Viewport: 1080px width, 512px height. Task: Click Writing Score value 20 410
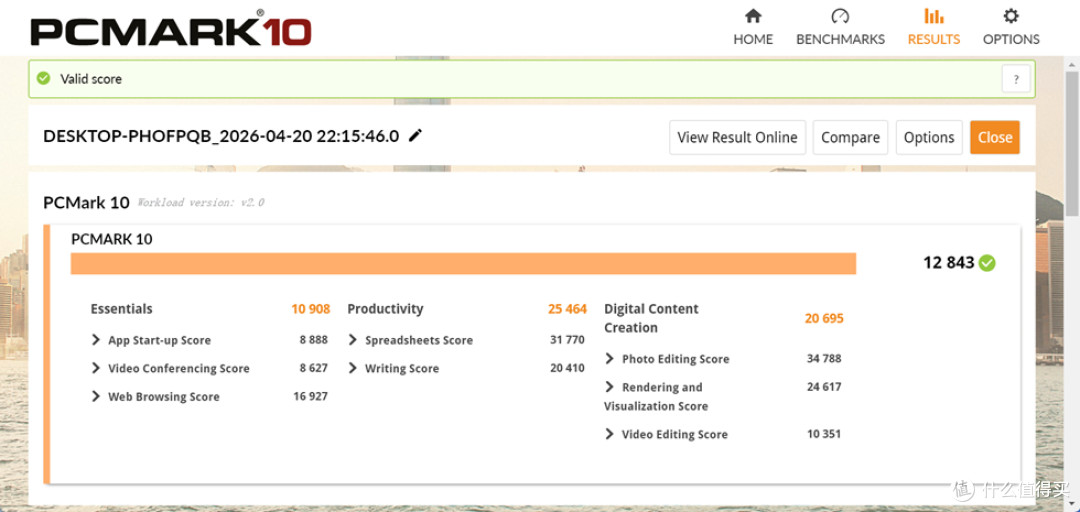[568, 368]
